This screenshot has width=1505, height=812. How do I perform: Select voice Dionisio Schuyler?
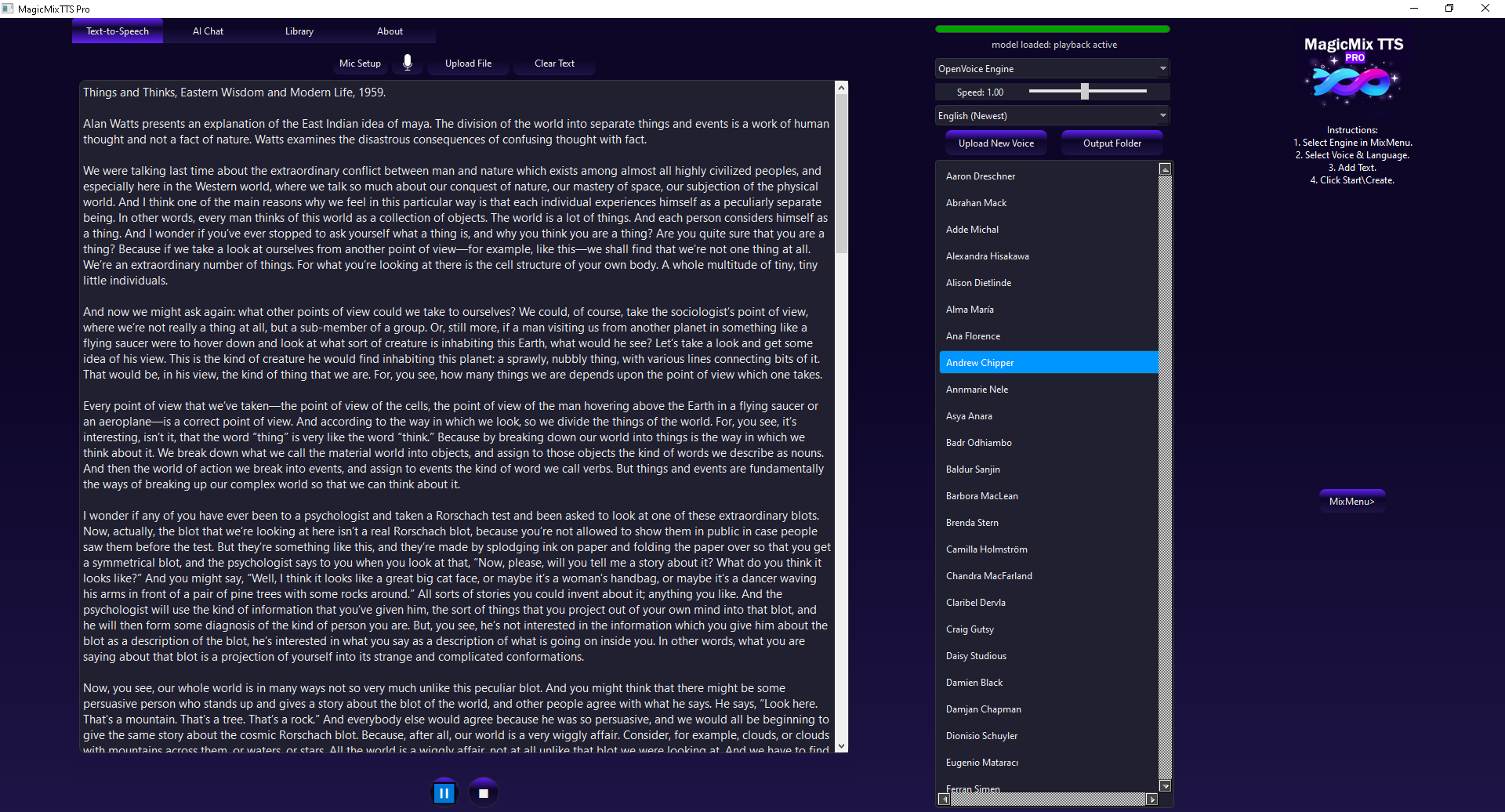(1049, 736)
